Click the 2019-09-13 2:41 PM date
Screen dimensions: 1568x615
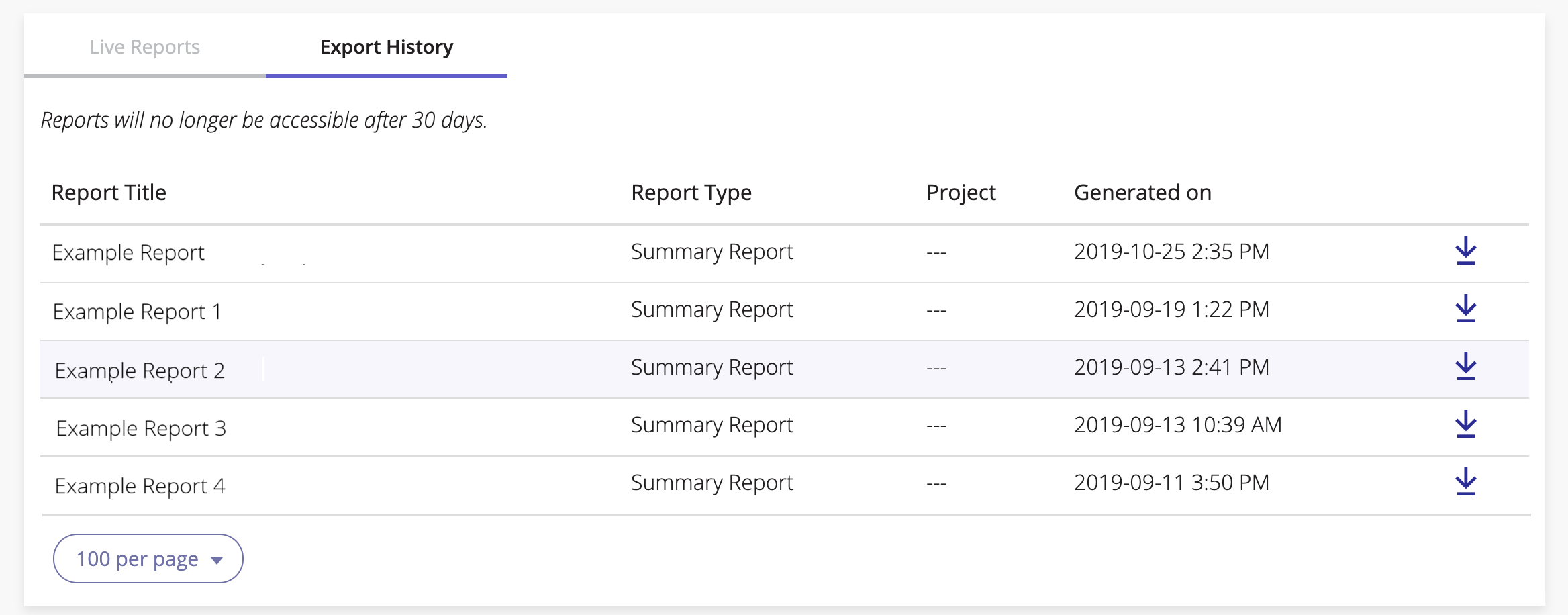(1172, 367)
